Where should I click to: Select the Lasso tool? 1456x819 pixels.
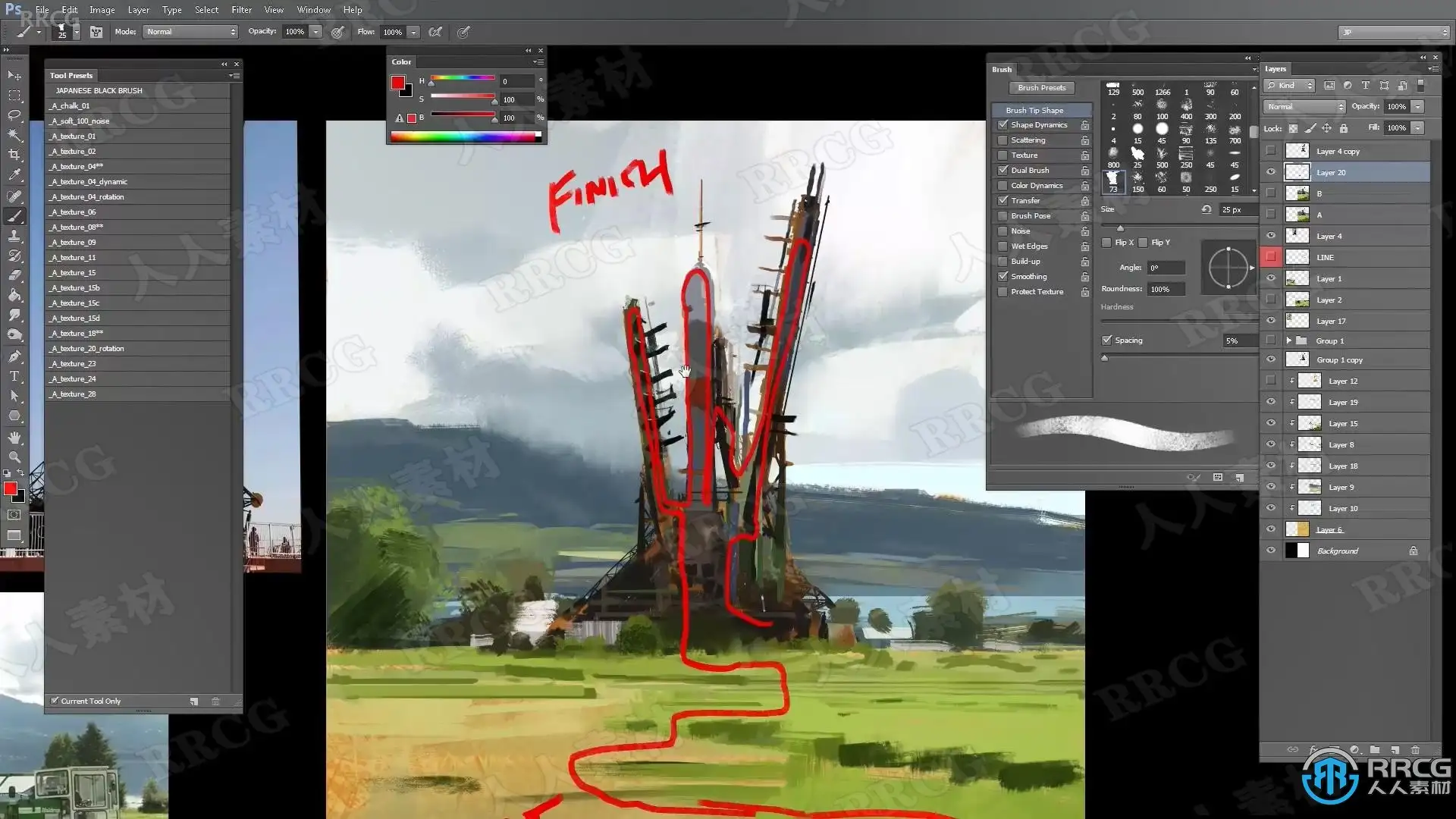click(x=14, y=115)
